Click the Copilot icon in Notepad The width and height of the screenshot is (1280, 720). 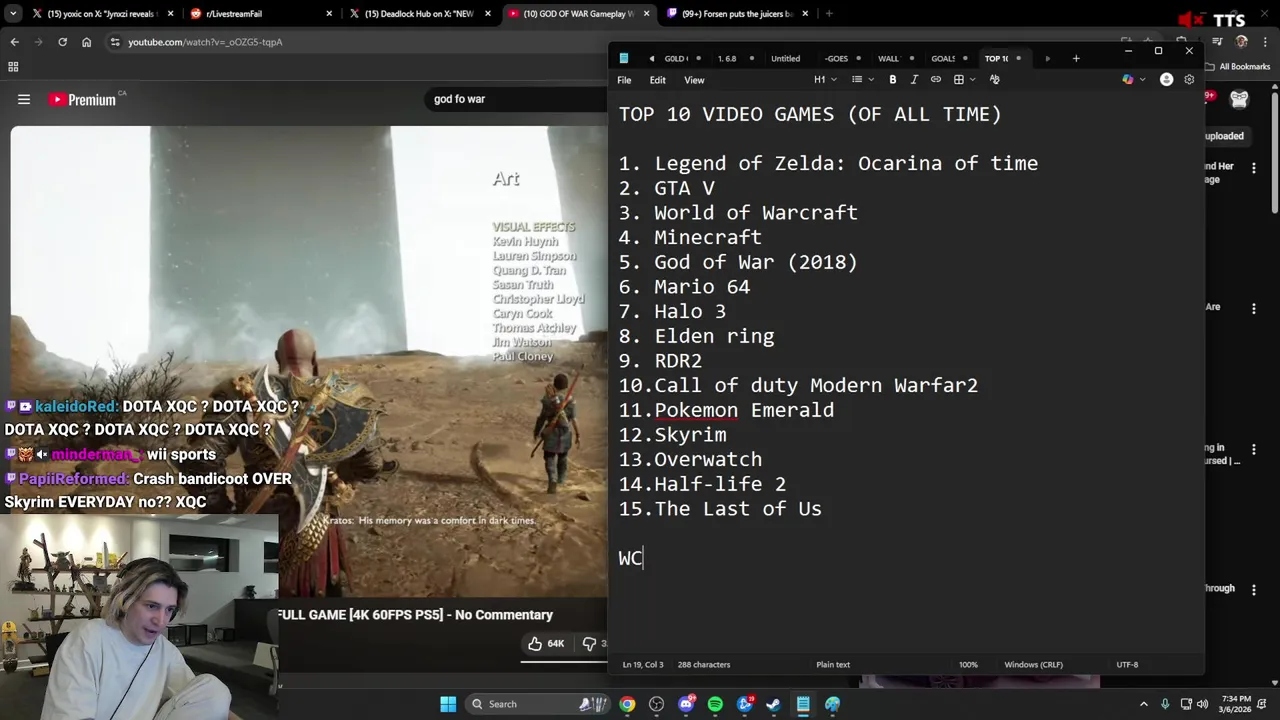(x=1128, y=80)
